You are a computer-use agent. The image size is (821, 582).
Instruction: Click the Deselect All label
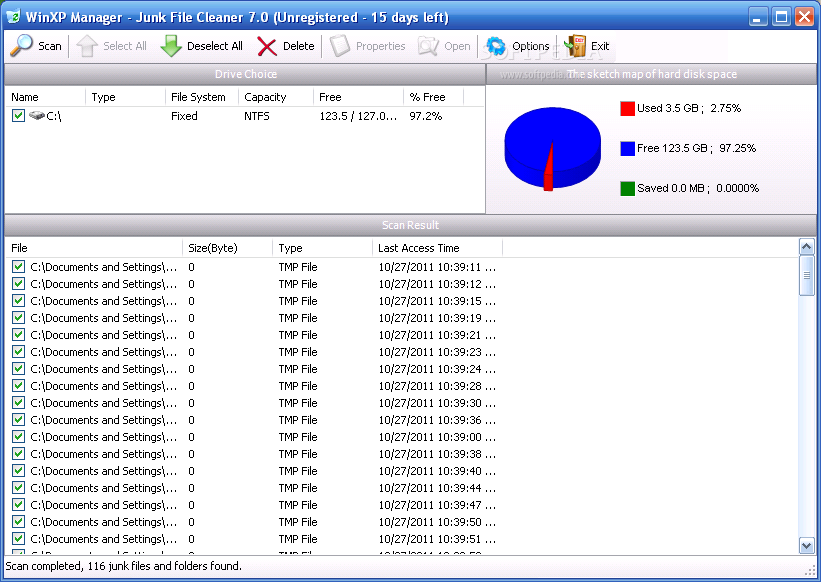215,46
